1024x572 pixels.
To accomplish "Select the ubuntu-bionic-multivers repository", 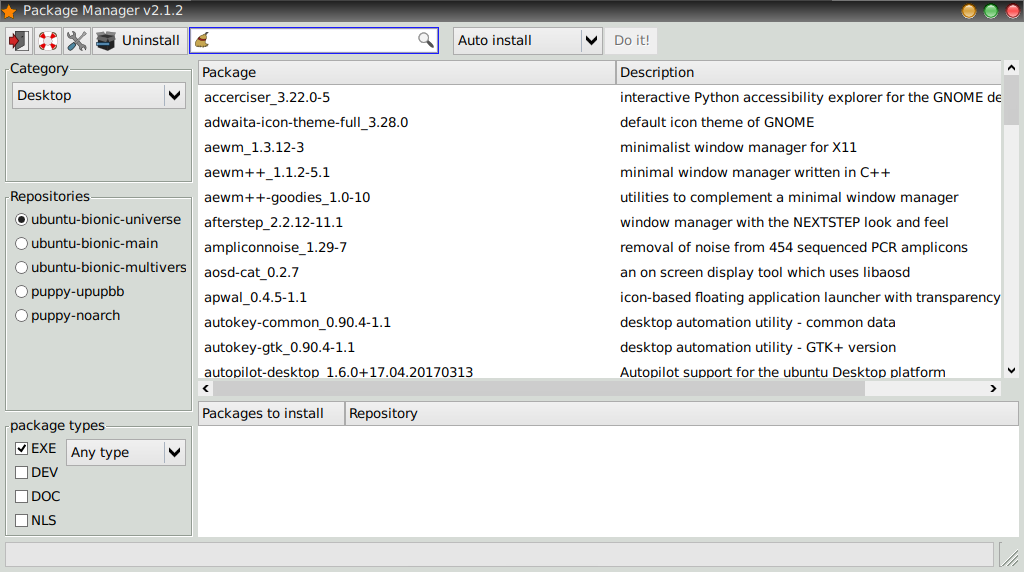I will tap(101, 268).
